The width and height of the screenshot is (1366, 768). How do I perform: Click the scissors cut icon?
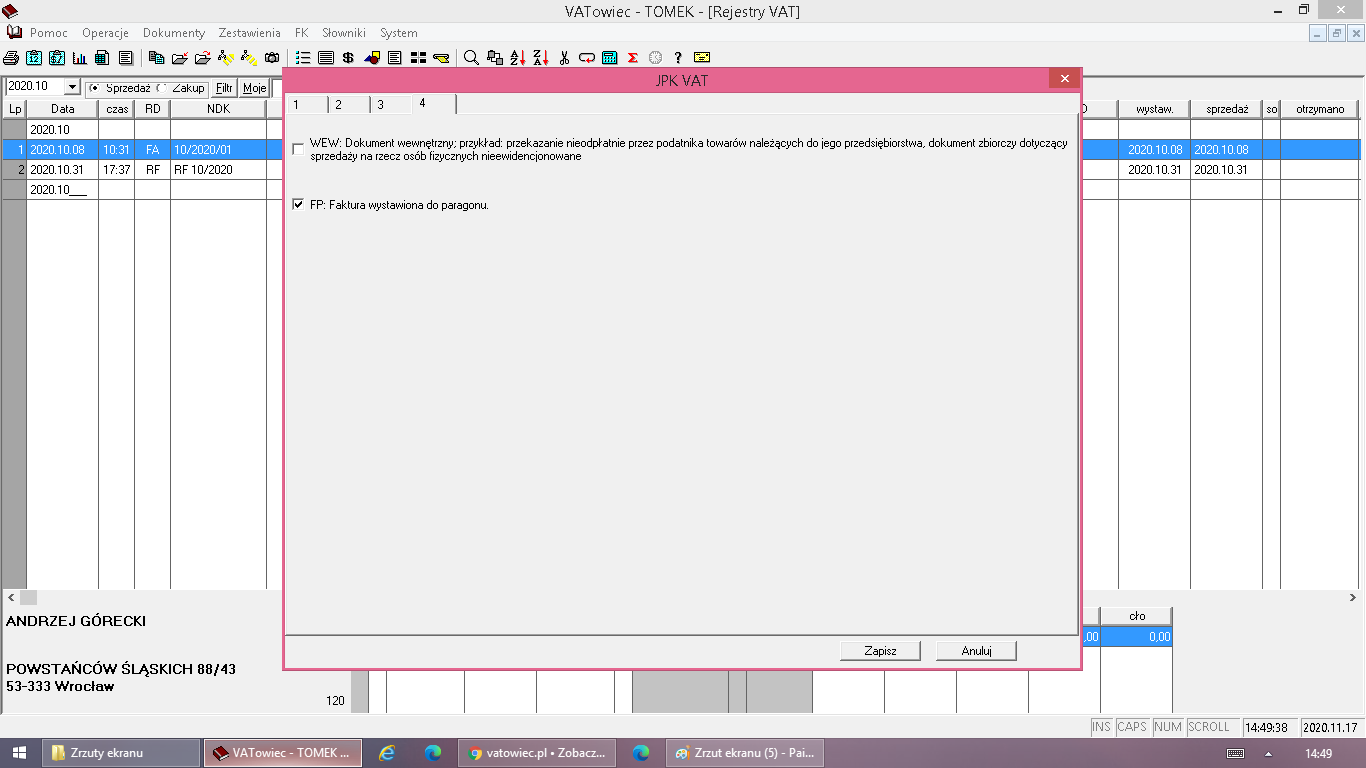564,58
